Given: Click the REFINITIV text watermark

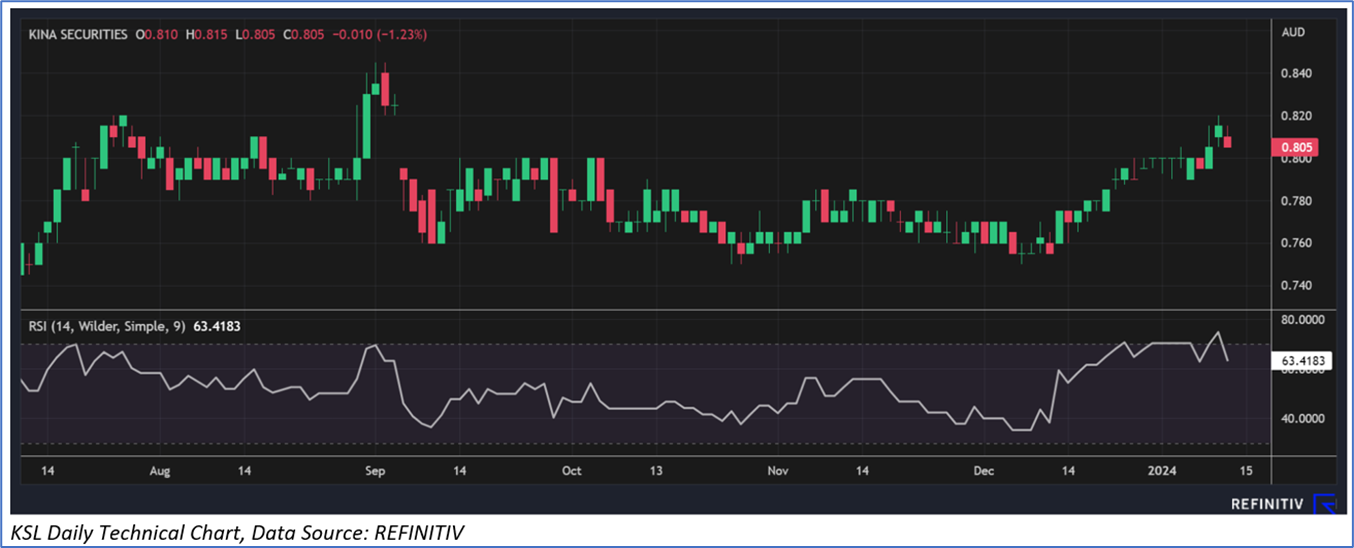Looking at the screenshot, I should (1267, 504).
